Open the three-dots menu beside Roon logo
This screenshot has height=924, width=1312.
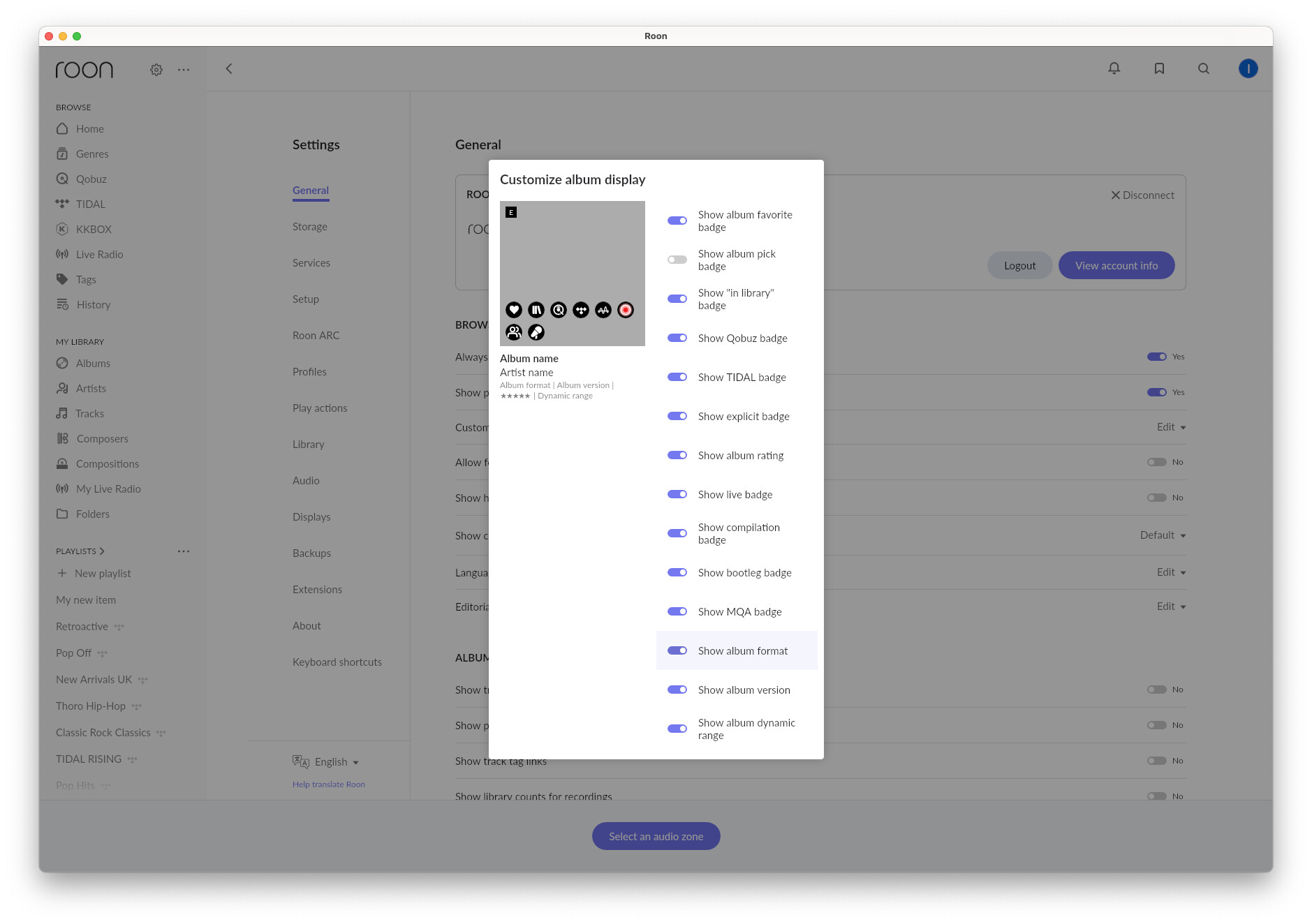pos(184,70)
